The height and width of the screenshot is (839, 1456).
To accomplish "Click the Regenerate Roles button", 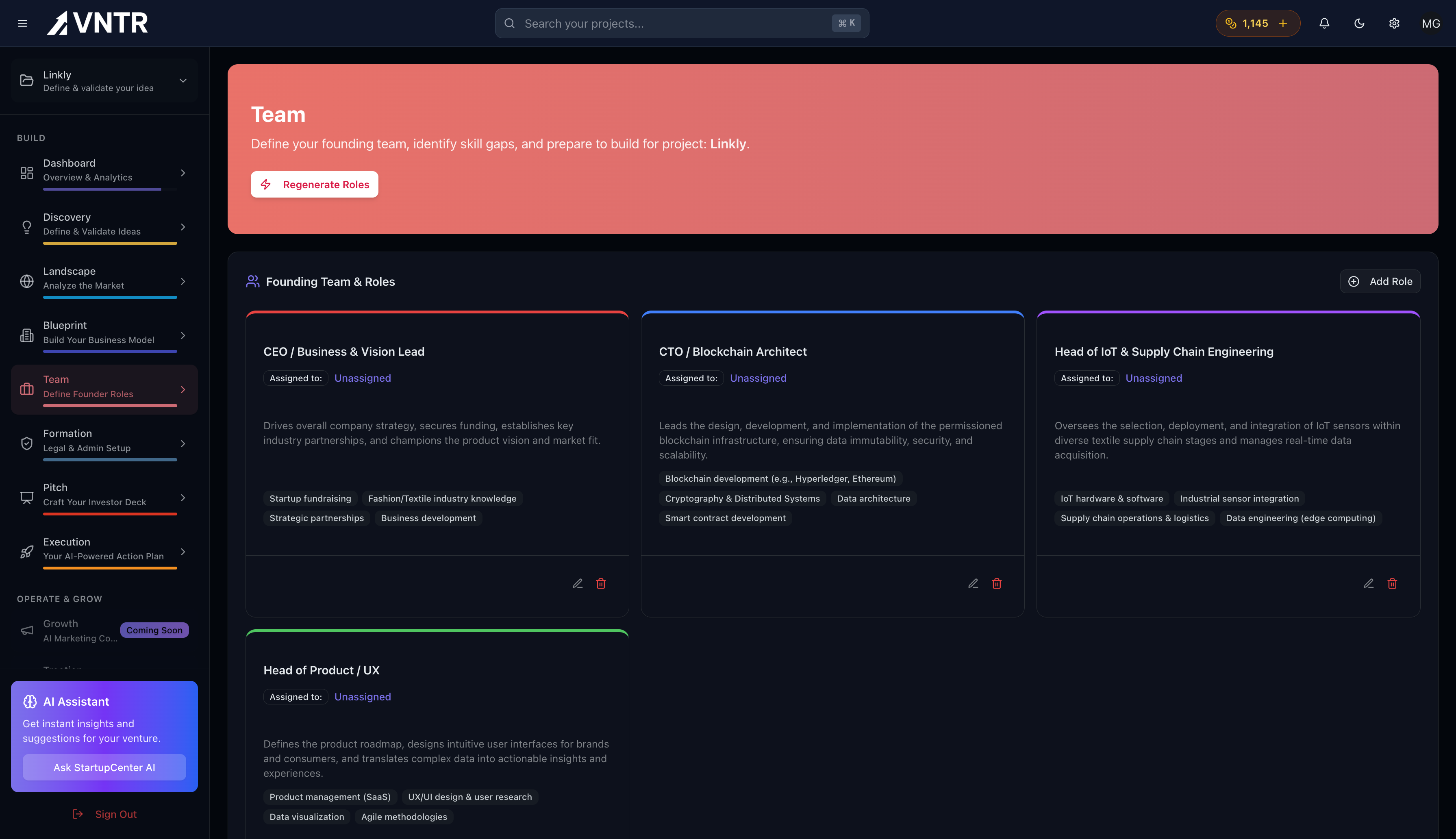I will click(314, 185).
